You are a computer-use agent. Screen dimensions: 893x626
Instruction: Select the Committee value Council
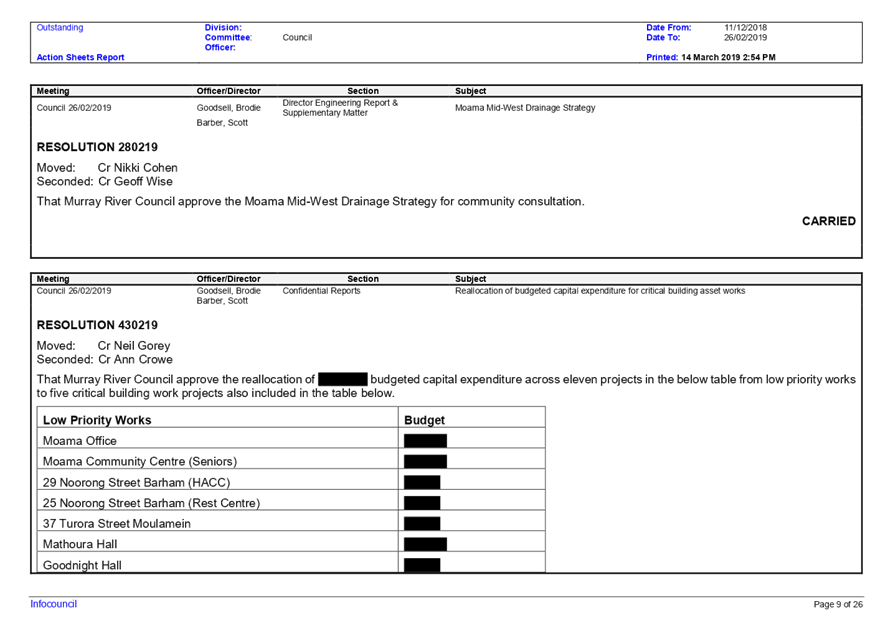(297, 38)
